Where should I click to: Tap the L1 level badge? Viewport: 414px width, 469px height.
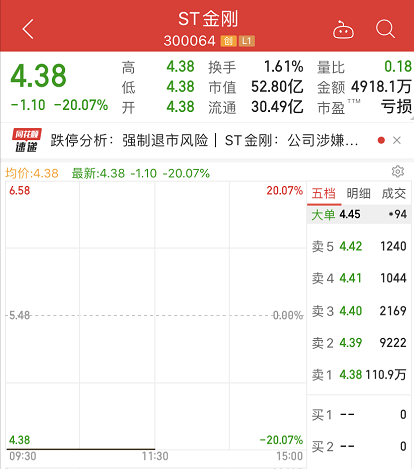[247, 41]
